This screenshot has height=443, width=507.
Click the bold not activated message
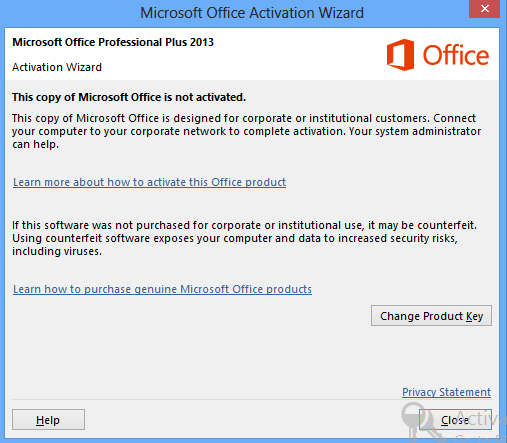point(129,97)
